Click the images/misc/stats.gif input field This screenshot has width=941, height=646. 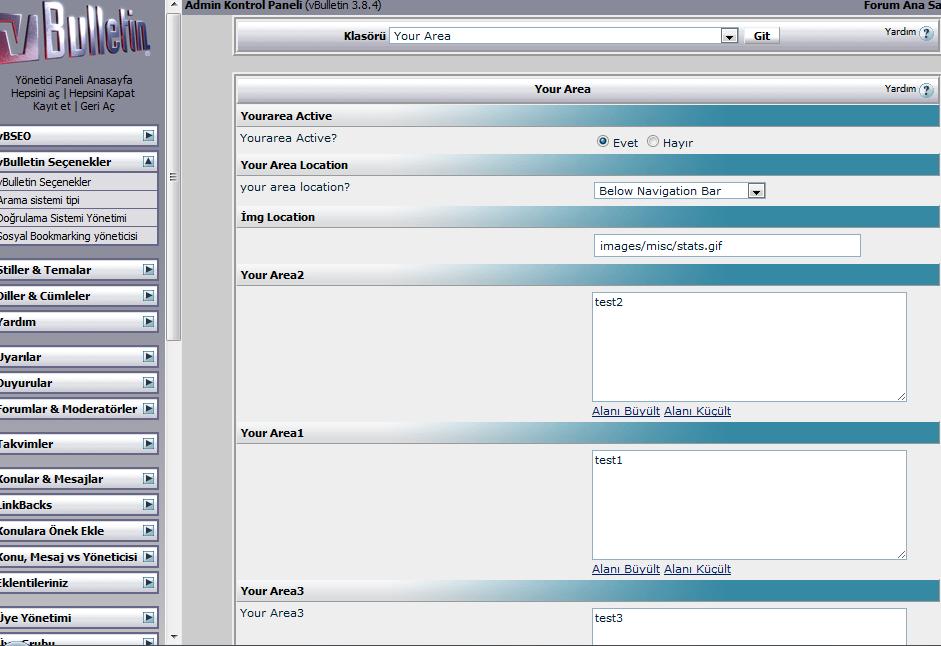click(726, 246)
